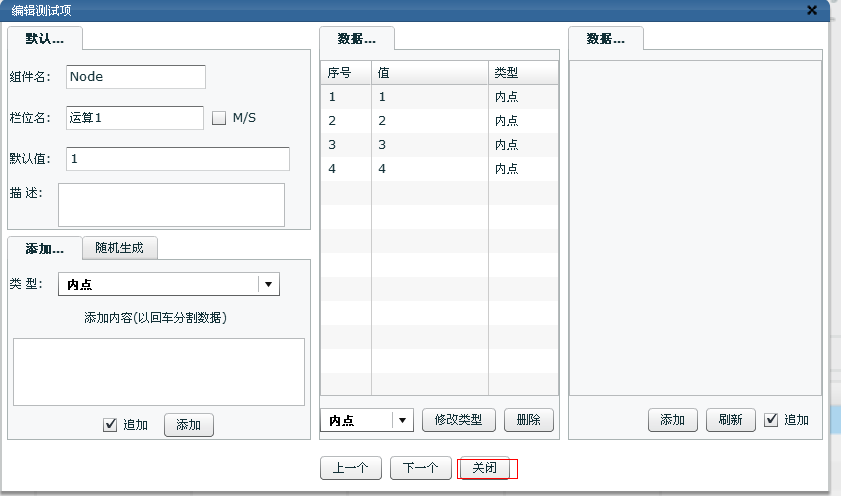Go to next item with 下一个
Screen dimensions: 841x496
click(x=420, y=468)
